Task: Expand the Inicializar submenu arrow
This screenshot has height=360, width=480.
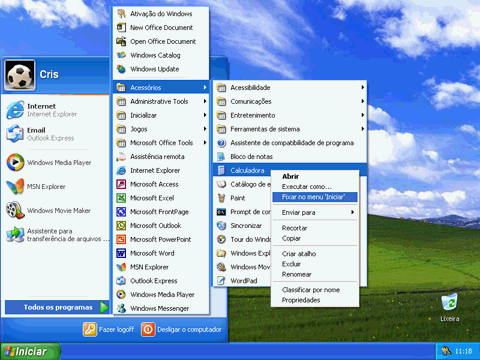Action: 205,115
